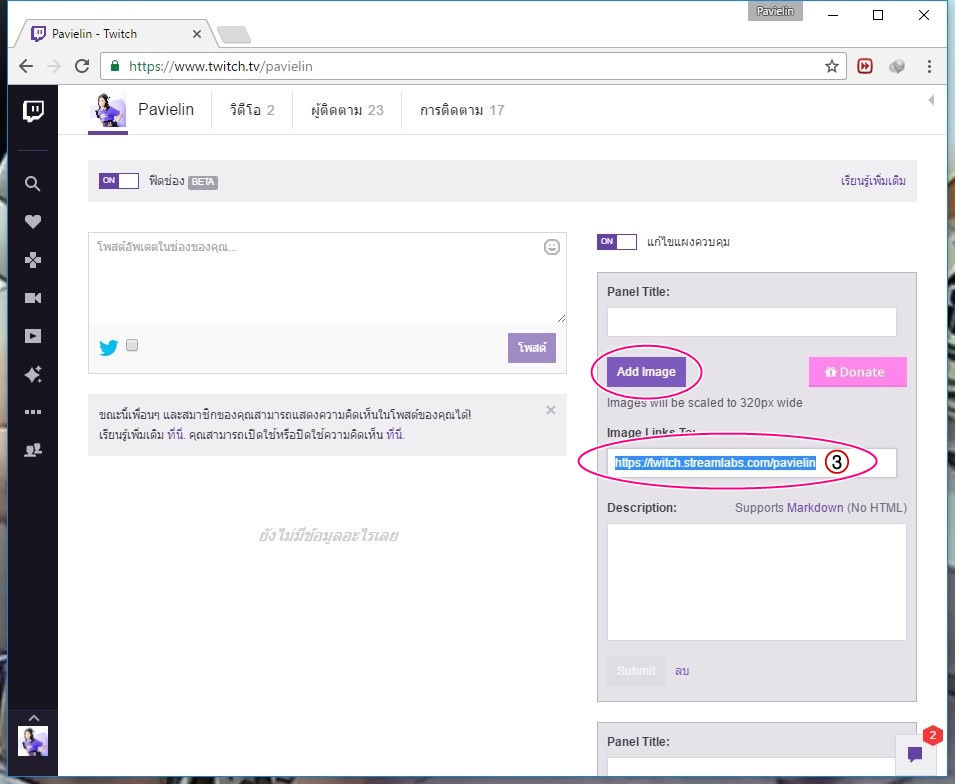Click the Image Links To URL field
Image resolution: width=955 pixels, height=784 pixels.
[752, 463]
